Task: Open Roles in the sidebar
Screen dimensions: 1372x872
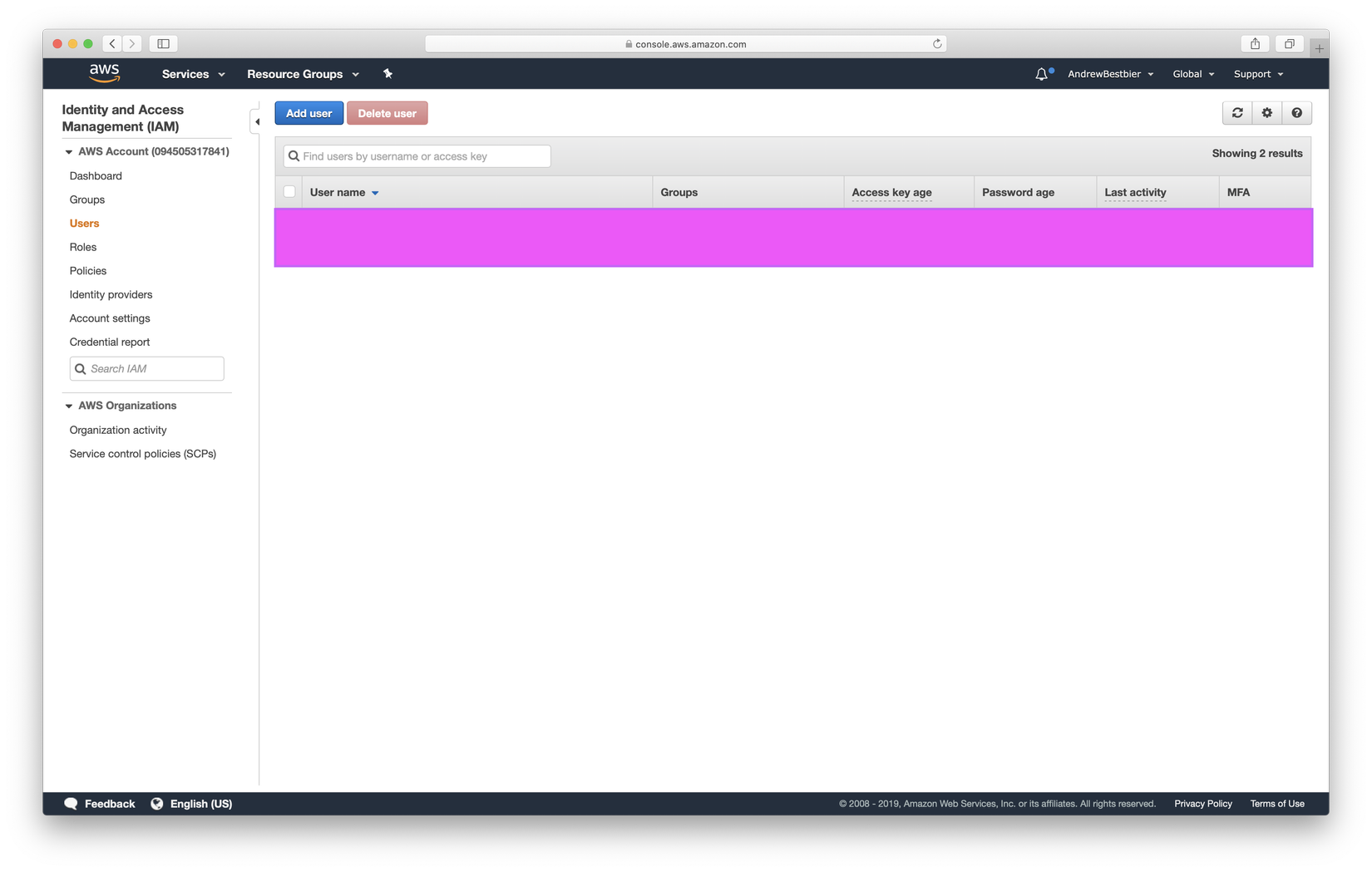Action: coord(83,247)
